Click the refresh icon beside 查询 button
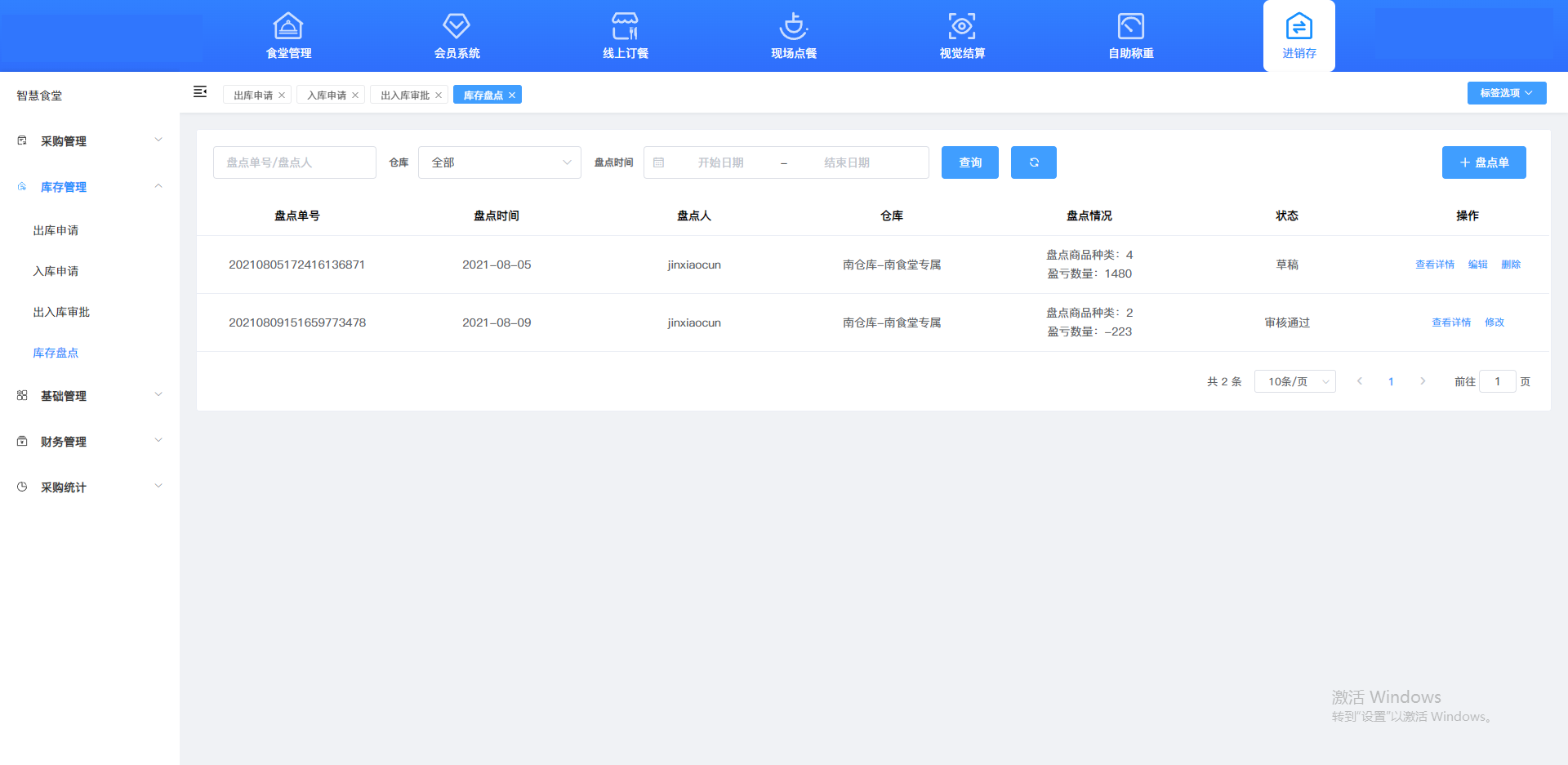The height and width of the screenshot is (765, 1568). 1033,162
